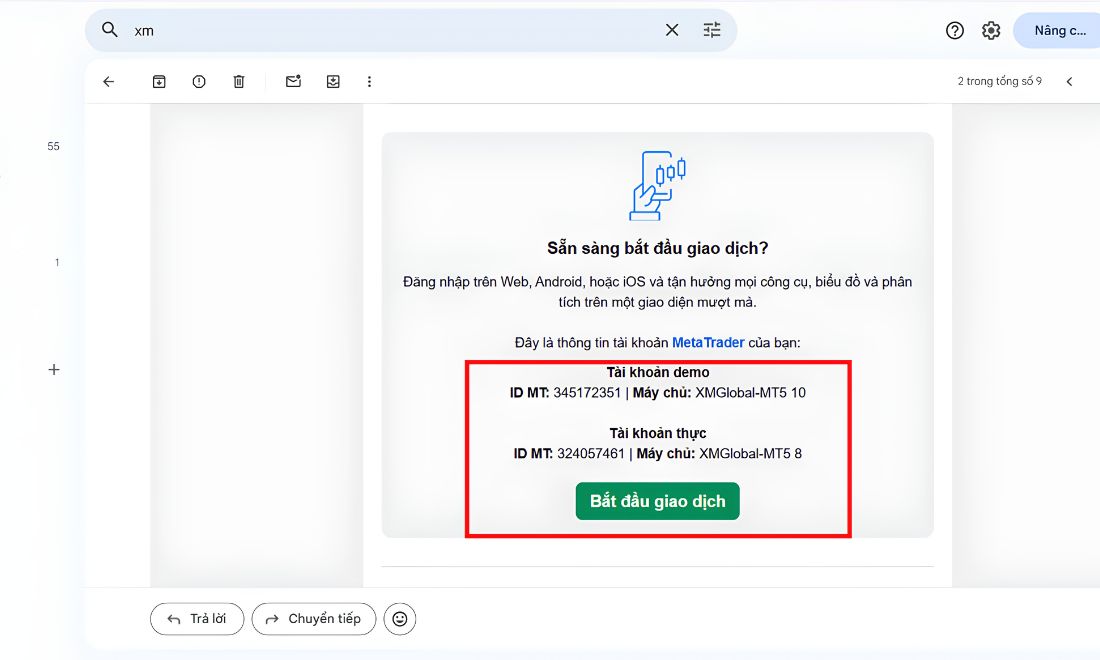Open the search filter options icon
The height and width of the screenshot is (660, 1100).
(x=712, y=30)
